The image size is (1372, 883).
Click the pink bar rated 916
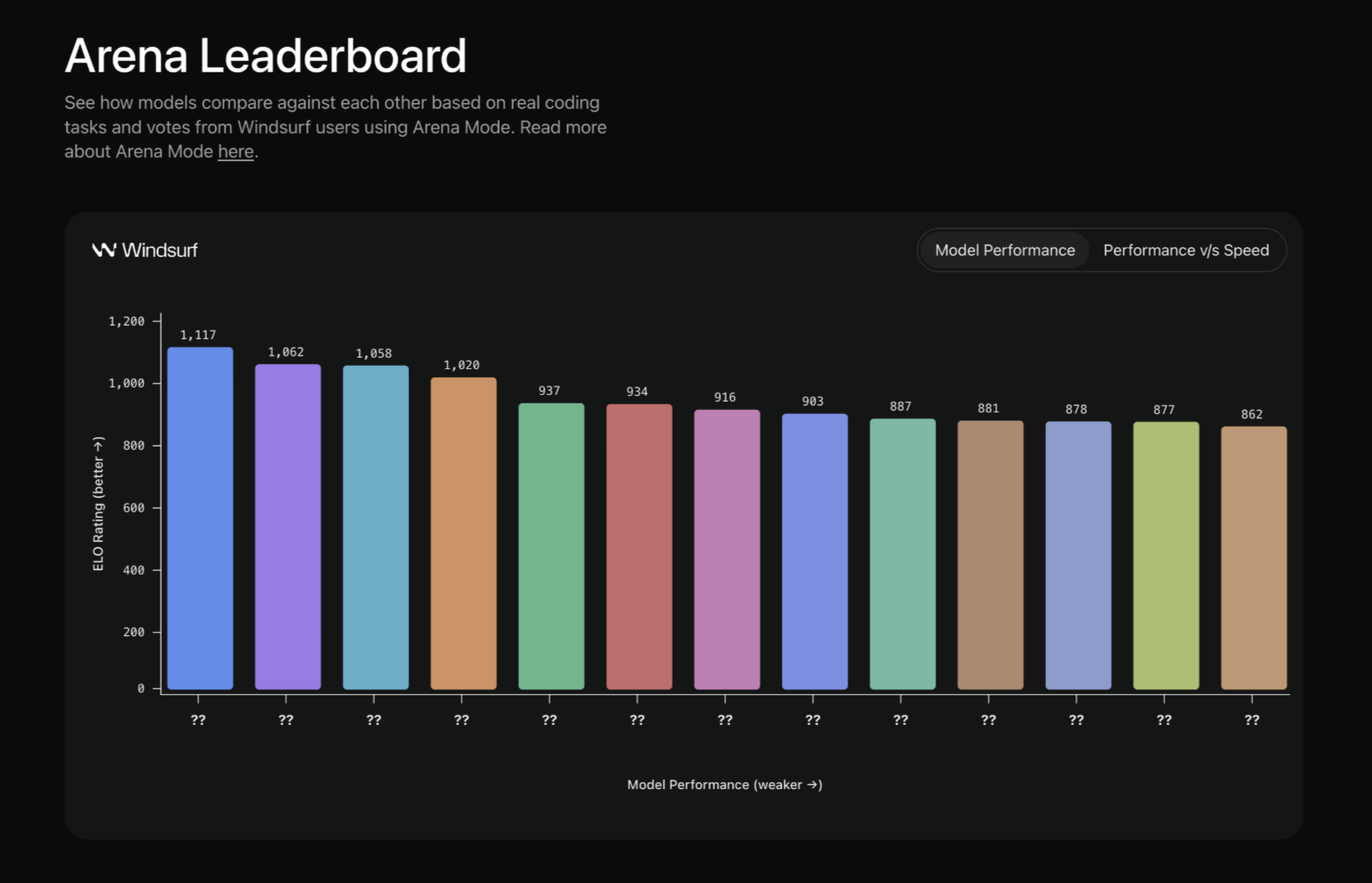click(x=727, y=550)
